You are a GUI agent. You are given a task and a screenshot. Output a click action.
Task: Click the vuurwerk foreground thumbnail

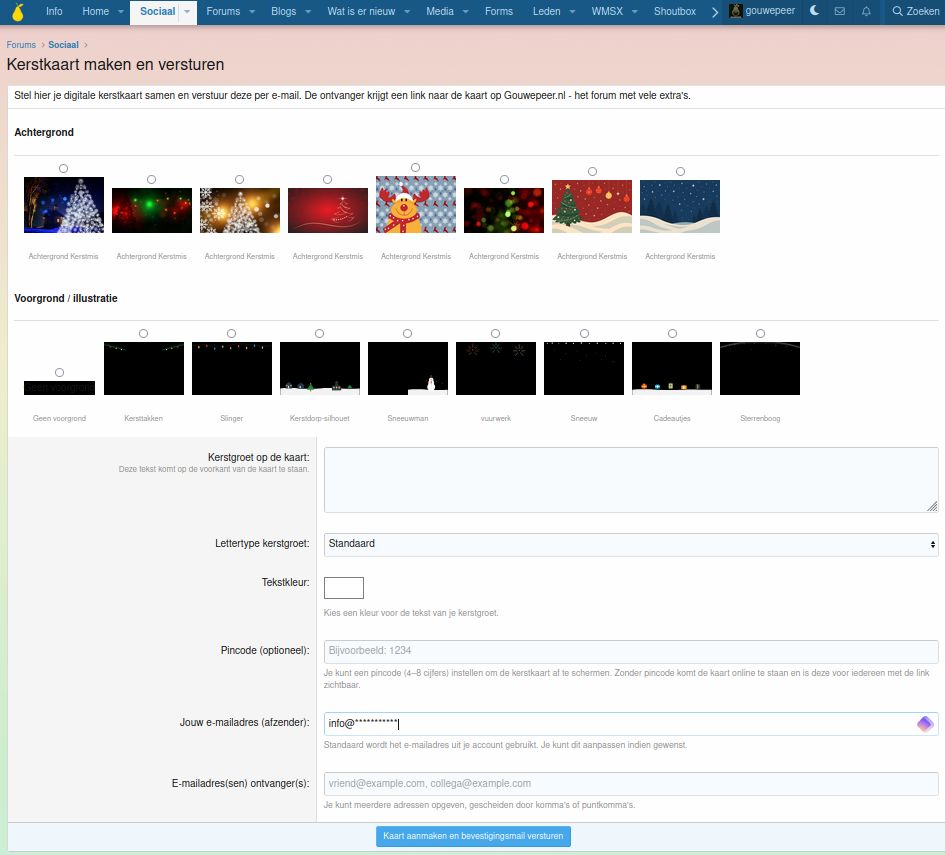496,368
